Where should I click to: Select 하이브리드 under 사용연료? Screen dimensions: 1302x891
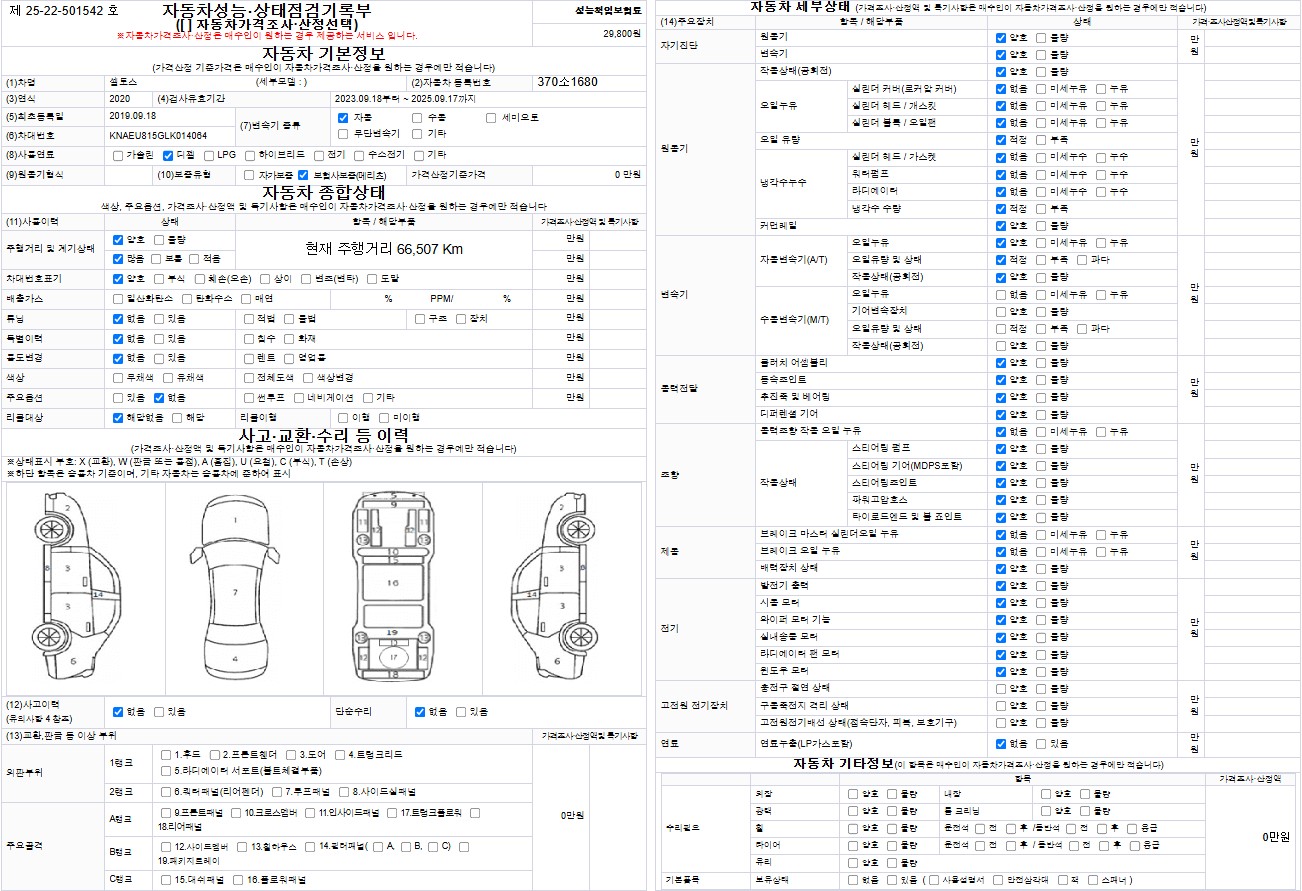coord(249,155)
